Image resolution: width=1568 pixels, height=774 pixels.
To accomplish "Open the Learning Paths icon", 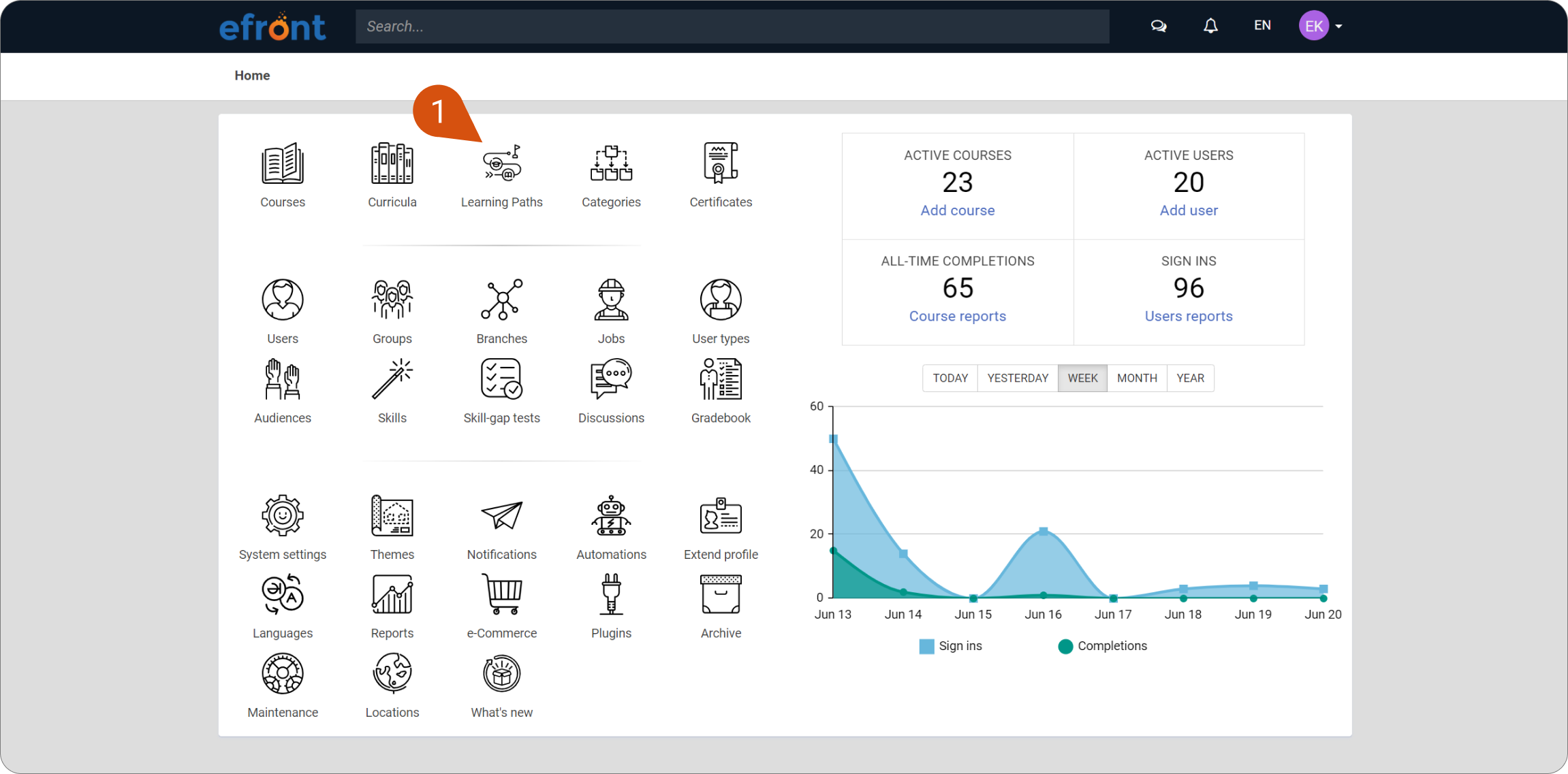I will pos(501,165).
